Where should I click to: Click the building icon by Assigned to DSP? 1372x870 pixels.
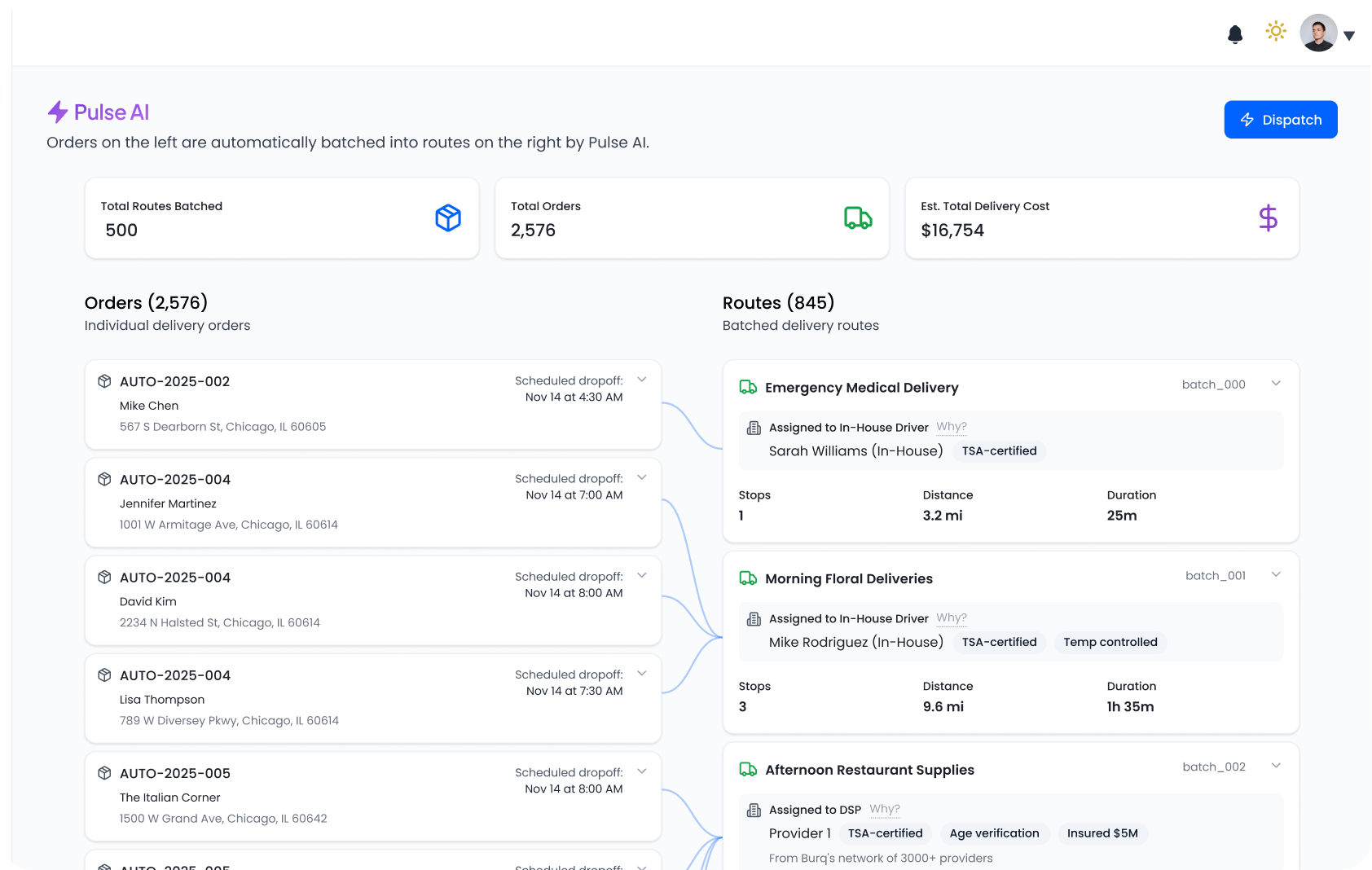pyautogui.click(x=754, y=810)
